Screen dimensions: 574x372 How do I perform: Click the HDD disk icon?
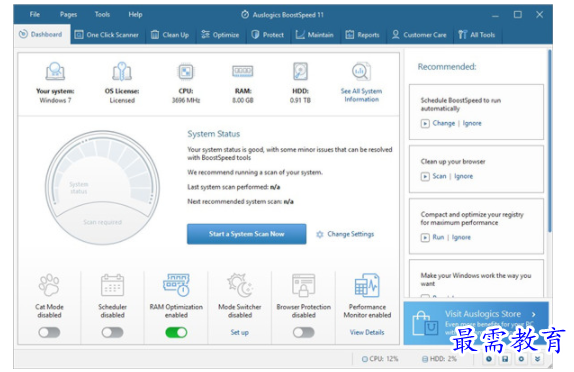click(300, 71)
